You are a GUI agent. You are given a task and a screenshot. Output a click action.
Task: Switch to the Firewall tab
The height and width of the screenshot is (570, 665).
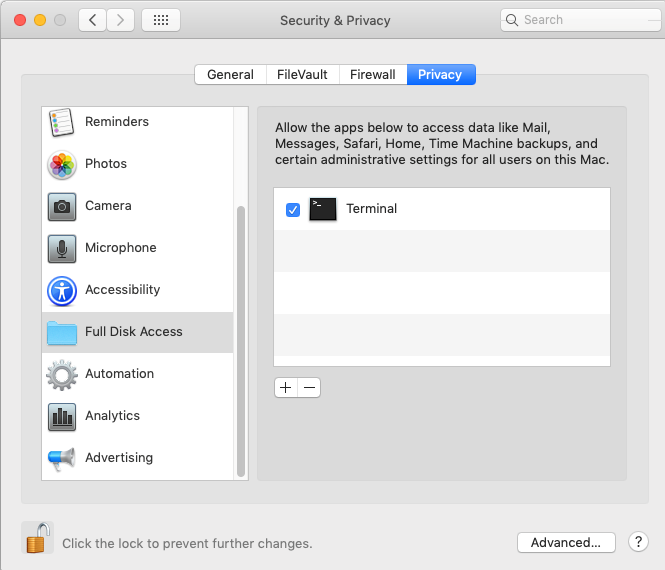(373, 75)
